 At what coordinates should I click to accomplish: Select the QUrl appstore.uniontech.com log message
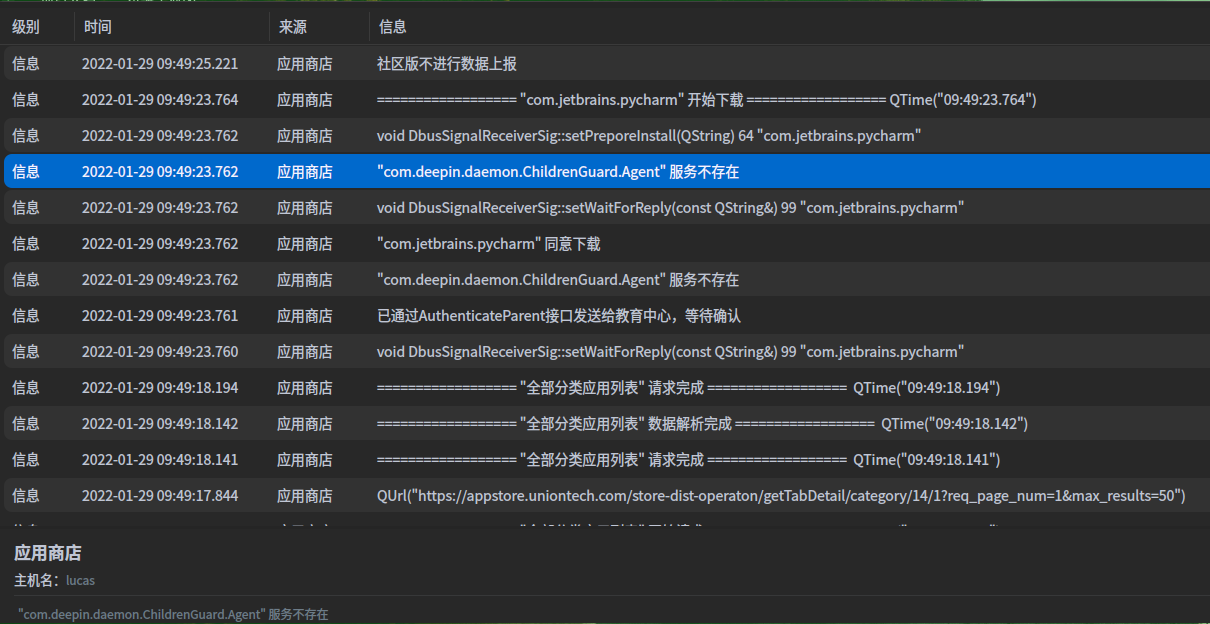tap(781, 496)
